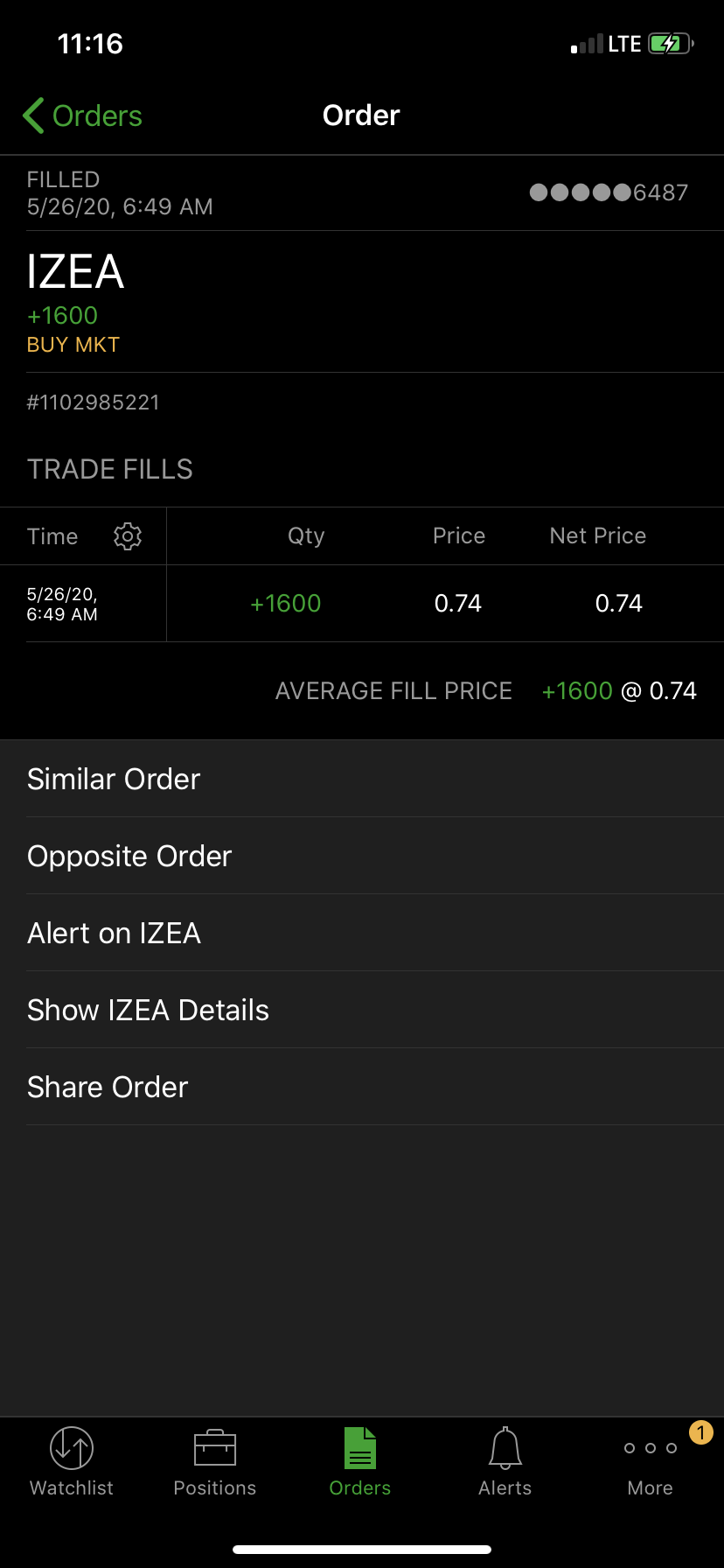Screen dimensions: 724x1568
Task: Go back to Orders list
Action: [97, 115]
